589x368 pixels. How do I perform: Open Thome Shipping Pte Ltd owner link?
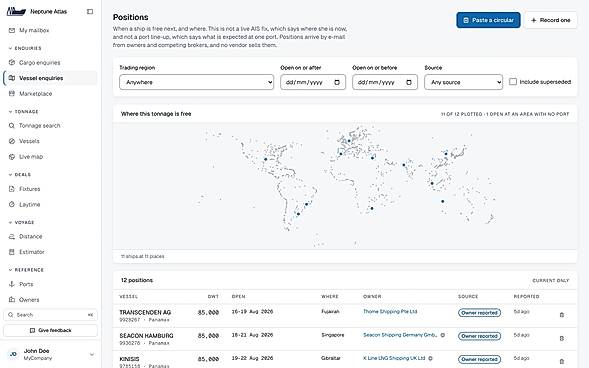point(390,311)
